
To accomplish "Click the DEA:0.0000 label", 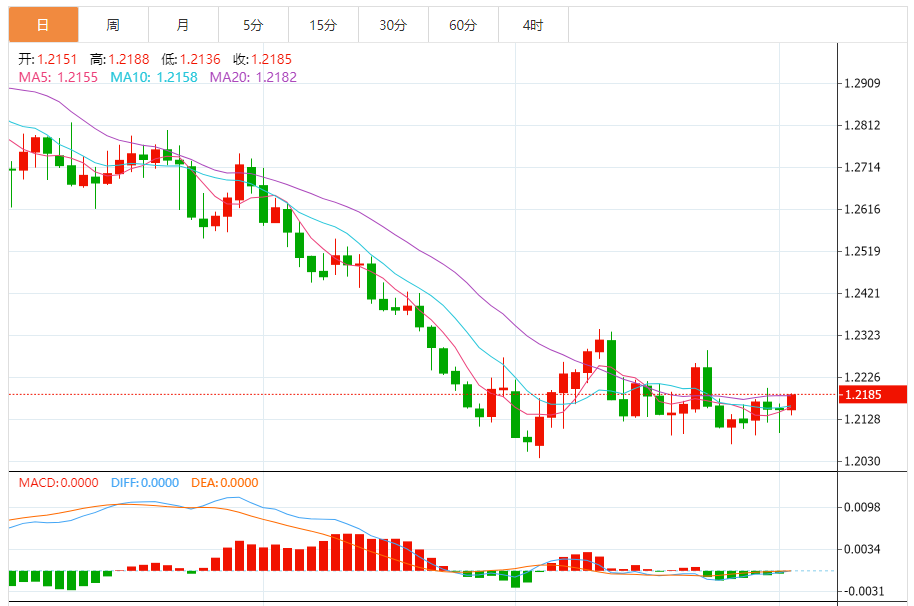I will click(x=224, y=482).
